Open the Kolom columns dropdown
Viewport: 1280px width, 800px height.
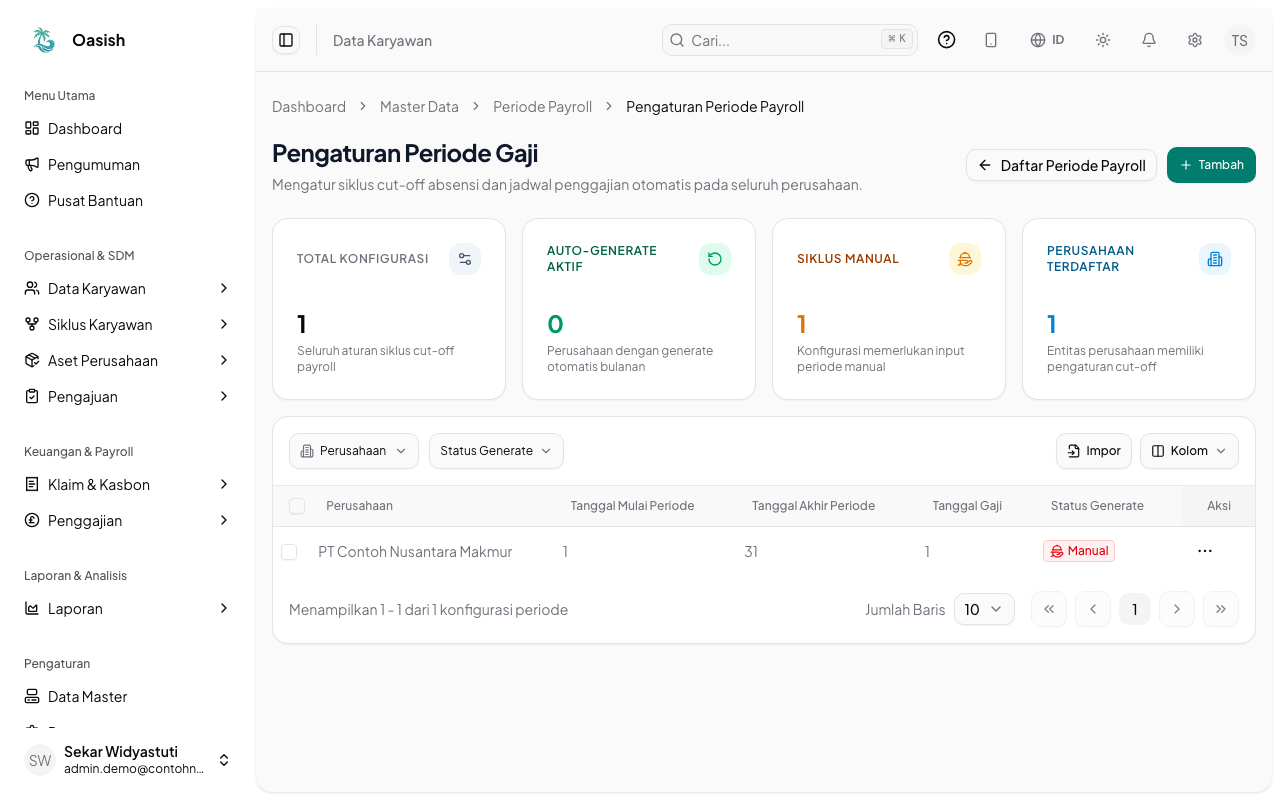coord(1189,451)
